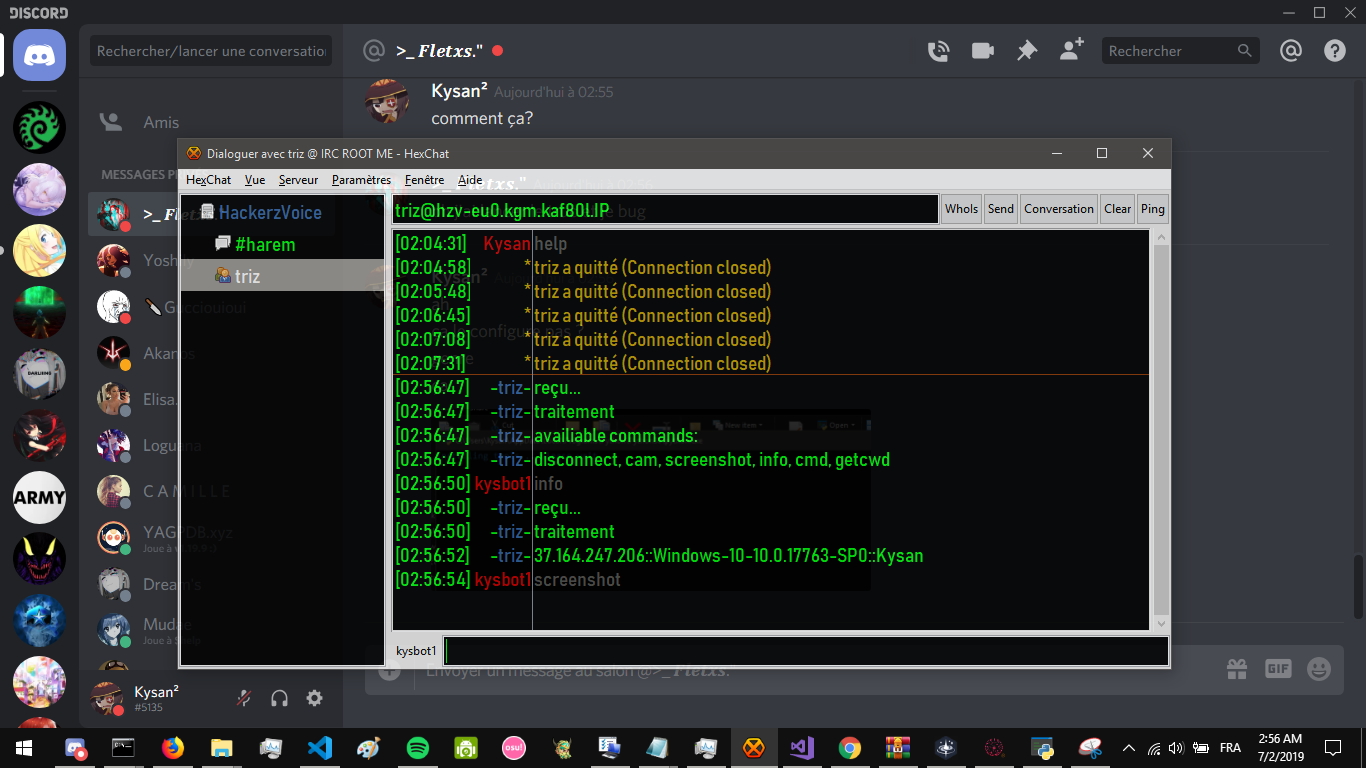
Task: Open Discord home button
Action: click(39, 55)
